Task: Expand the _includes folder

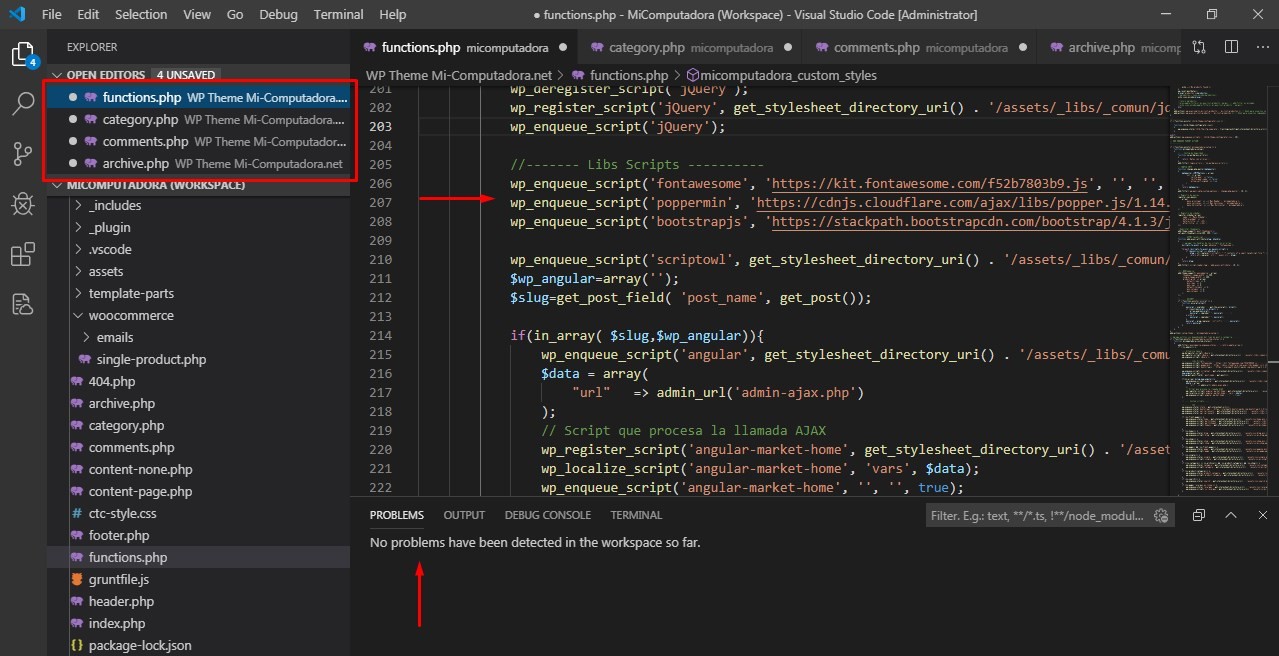Action: 80,205
